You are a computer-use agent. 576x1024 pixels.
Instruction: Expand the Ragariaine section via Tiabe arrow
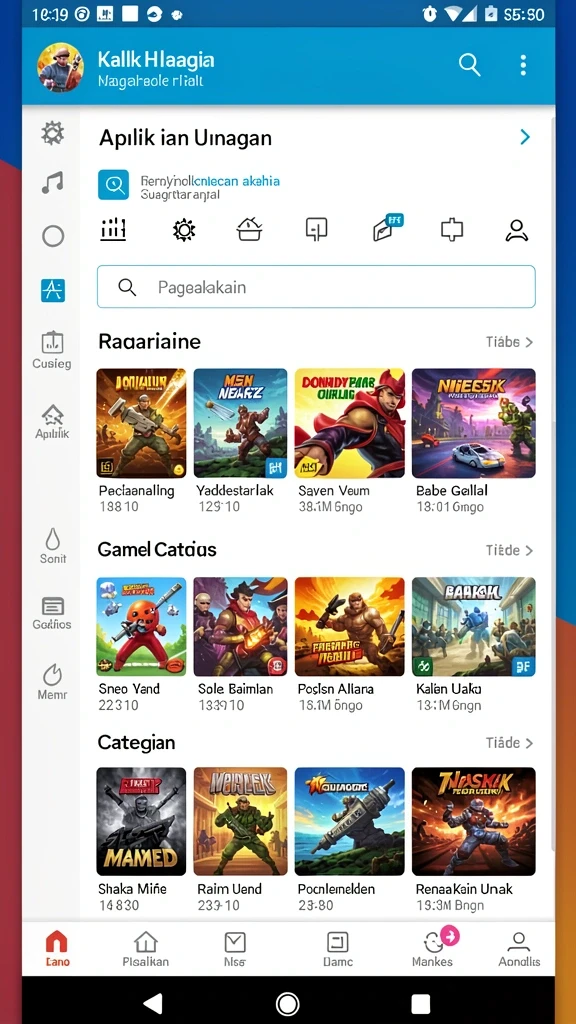[509, 342]
